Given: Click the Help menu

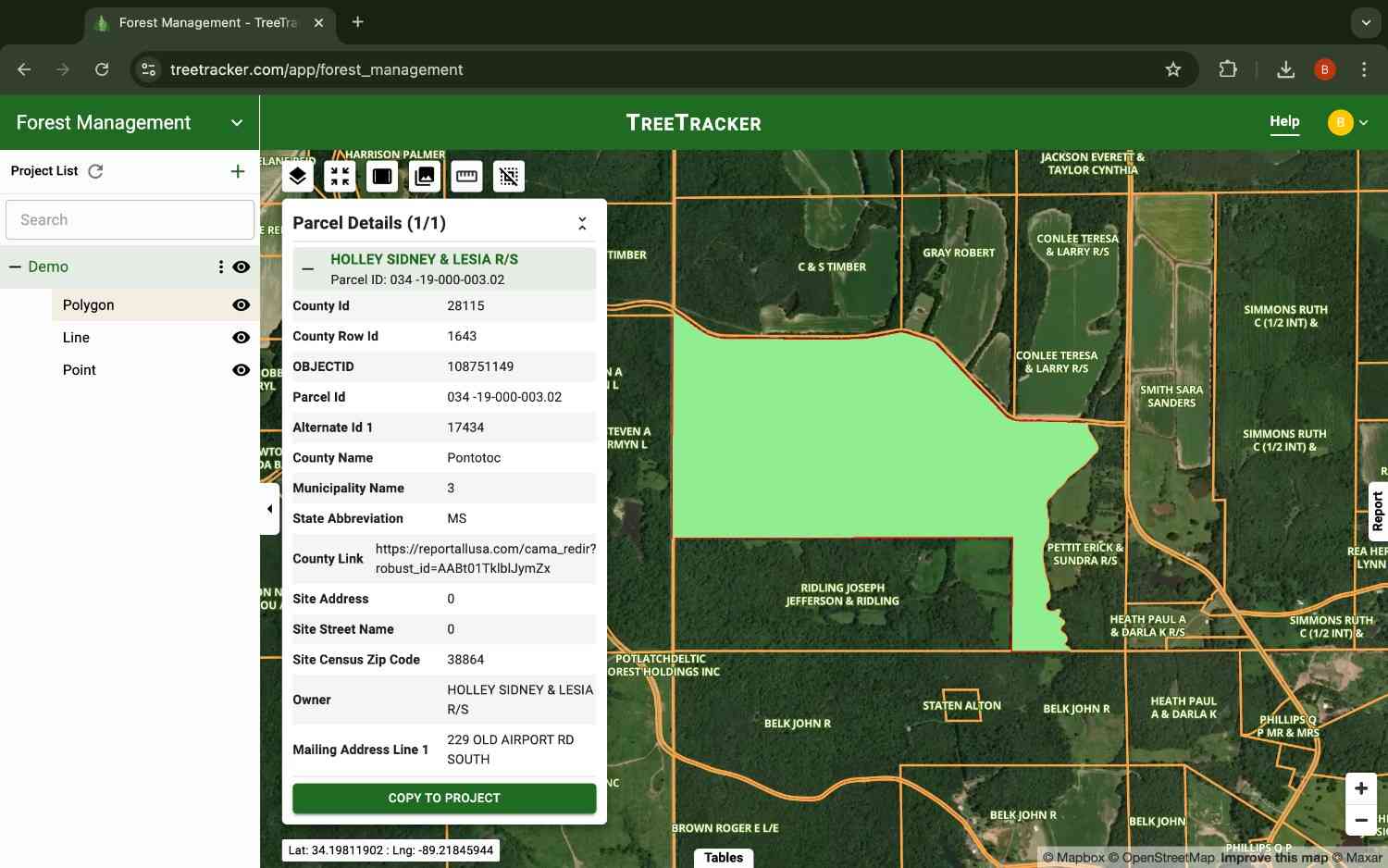Looking at the screenshot, I should 1284,121.
